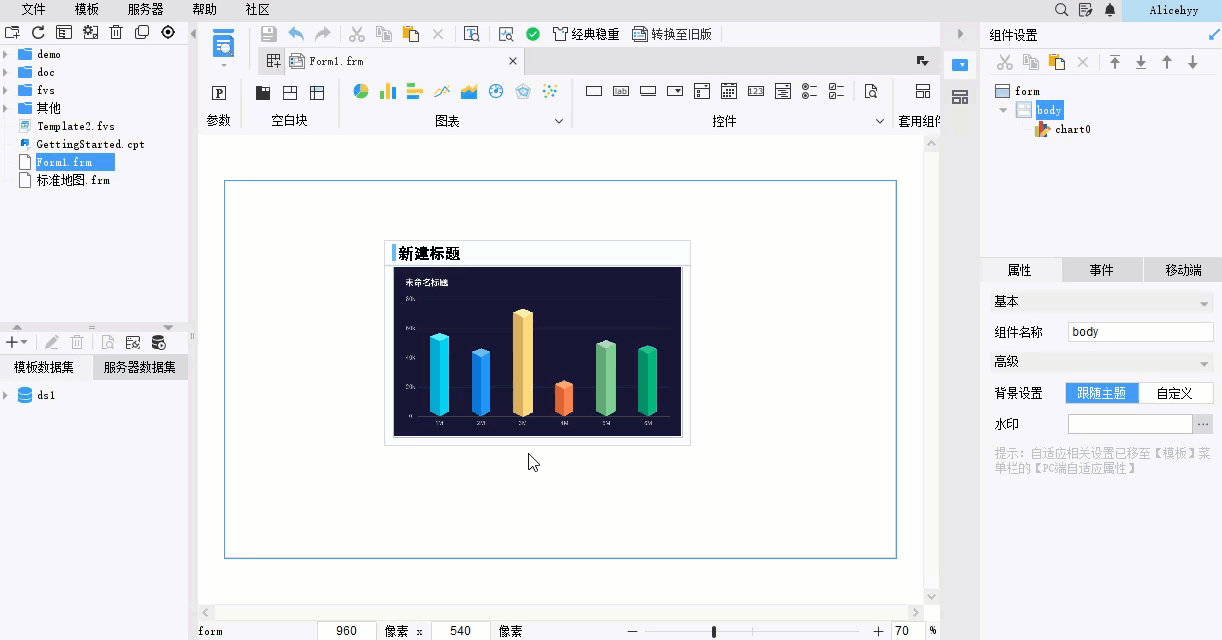Switch to 服务器数据集 tab
1222x640 pixels.
140,367
